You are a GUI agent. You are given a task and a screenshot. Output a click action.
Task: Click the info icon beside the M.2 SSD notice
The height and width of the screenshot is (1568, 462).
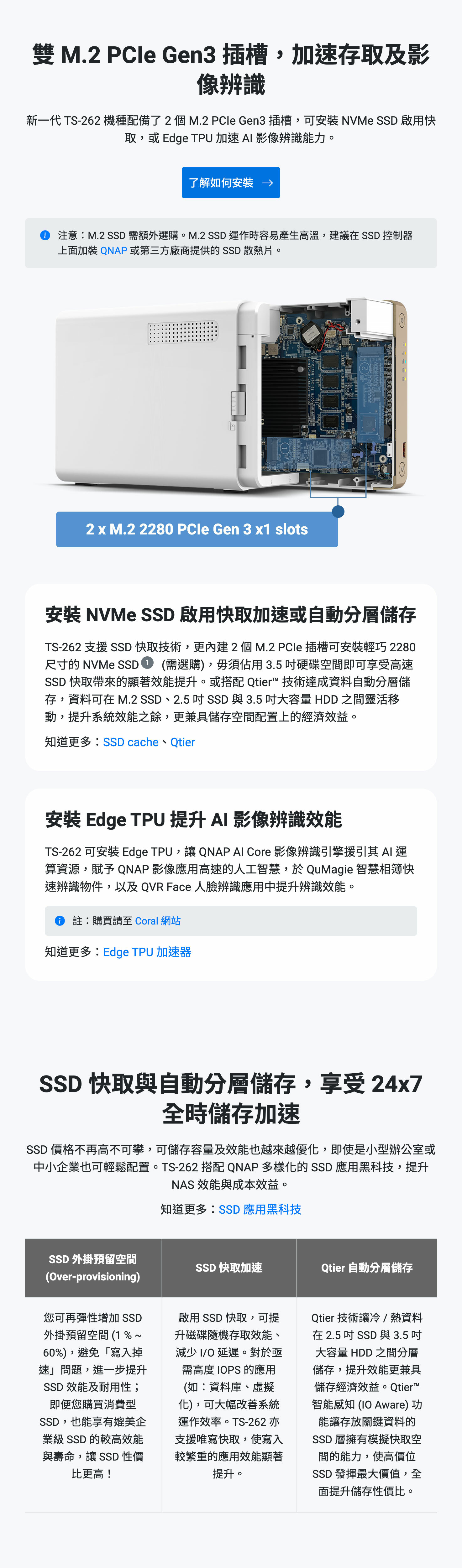pos(45,235)
